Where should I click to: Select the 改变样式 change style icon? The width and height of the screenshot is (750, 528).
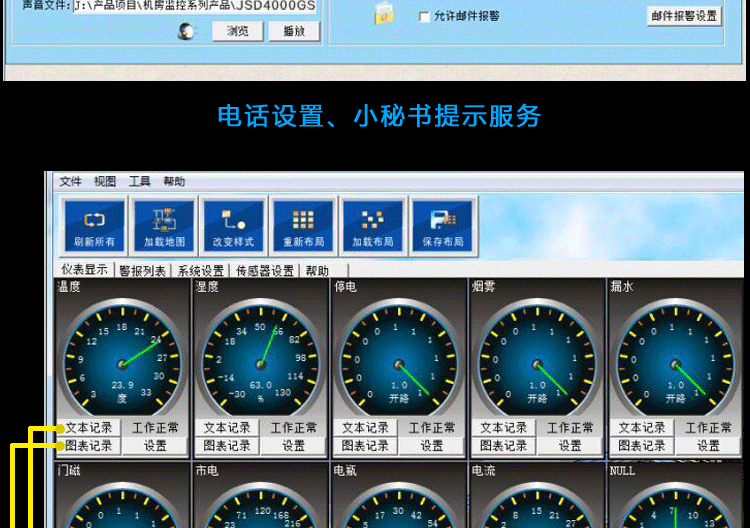point(233,226)
